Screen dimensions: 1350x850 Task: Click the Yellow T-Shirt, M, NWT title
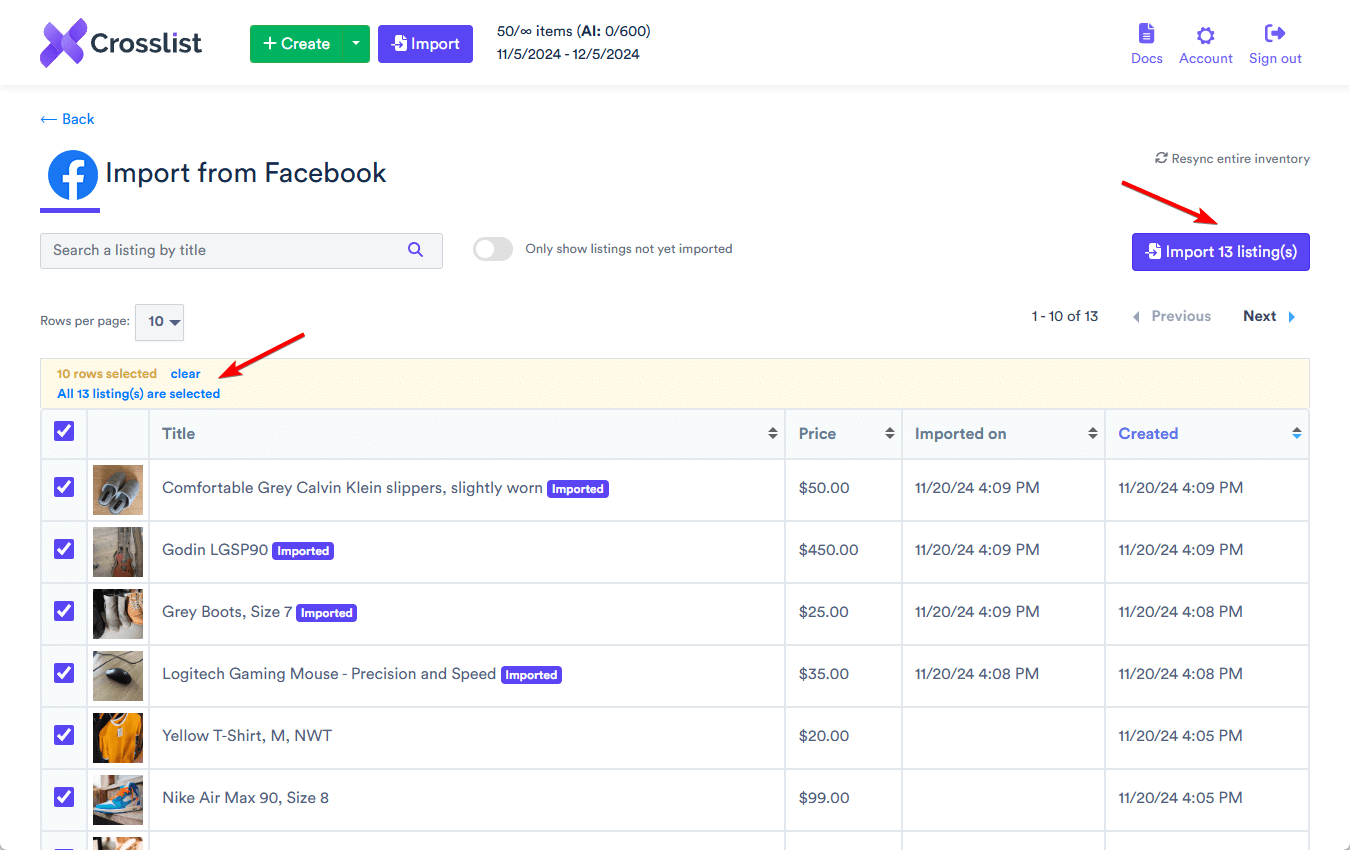[x=247, y=736]
